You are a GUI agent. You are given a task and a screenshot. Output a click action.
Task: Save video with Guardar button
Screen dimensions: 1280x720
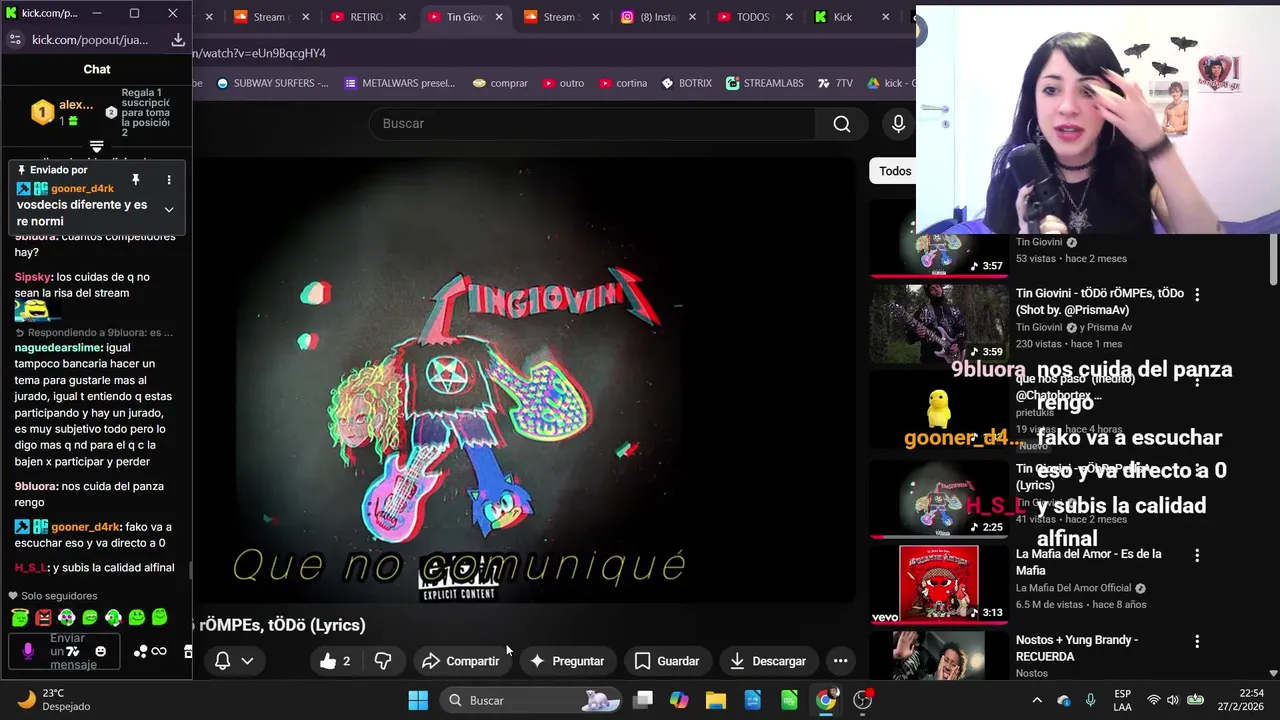(x=667, y=661)
